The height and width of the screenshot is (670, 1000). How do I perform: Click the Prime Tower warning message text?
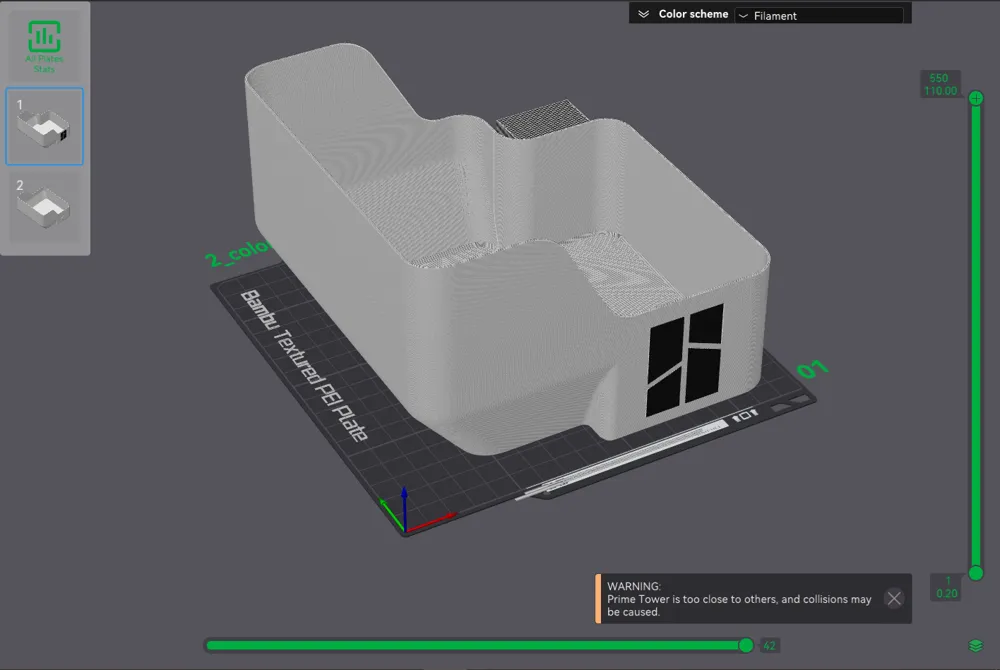739,599
